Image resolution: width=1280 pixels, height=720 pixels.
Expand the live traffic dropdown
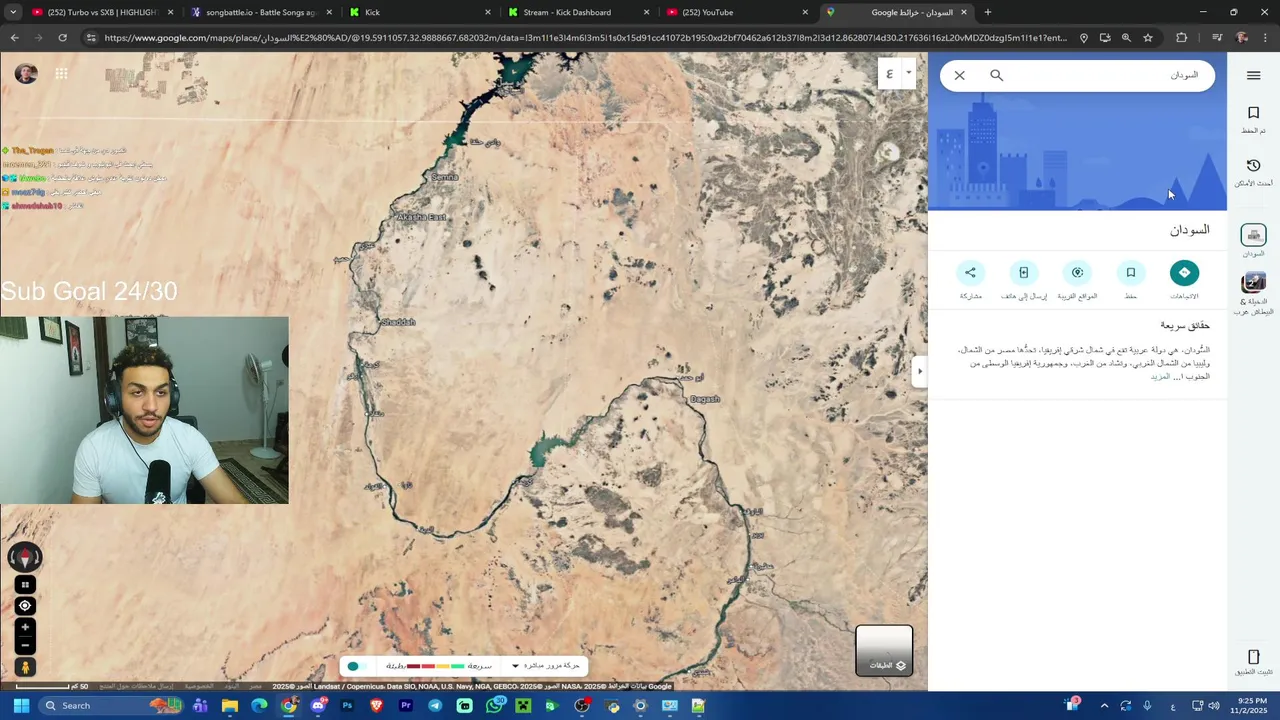515,666
